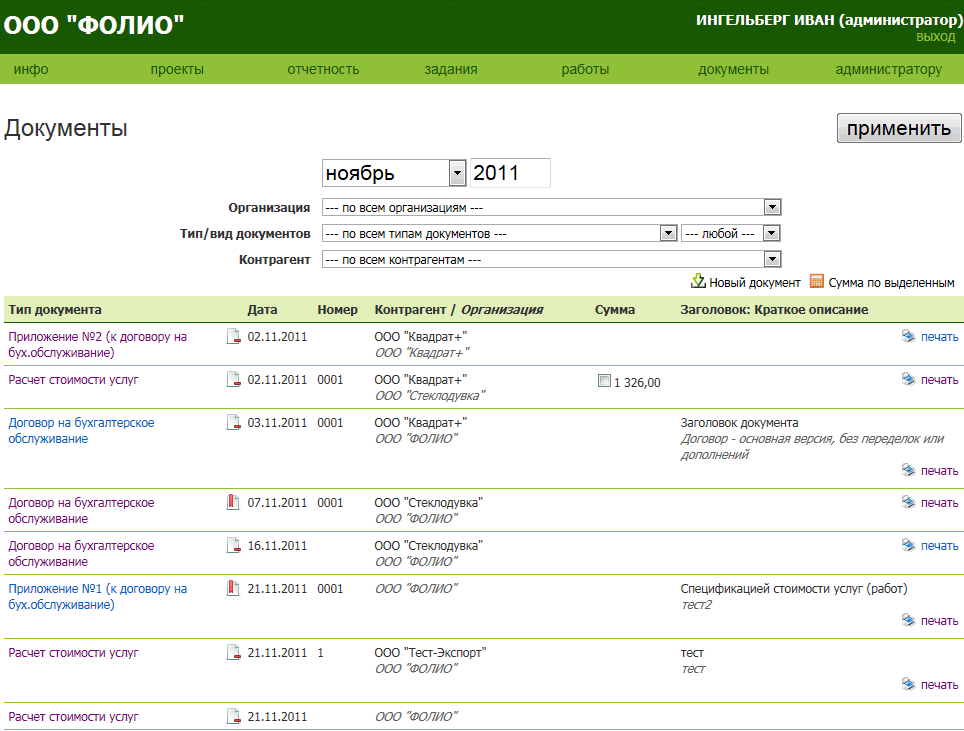Open the Приложение №1 document link

point(98,596)
